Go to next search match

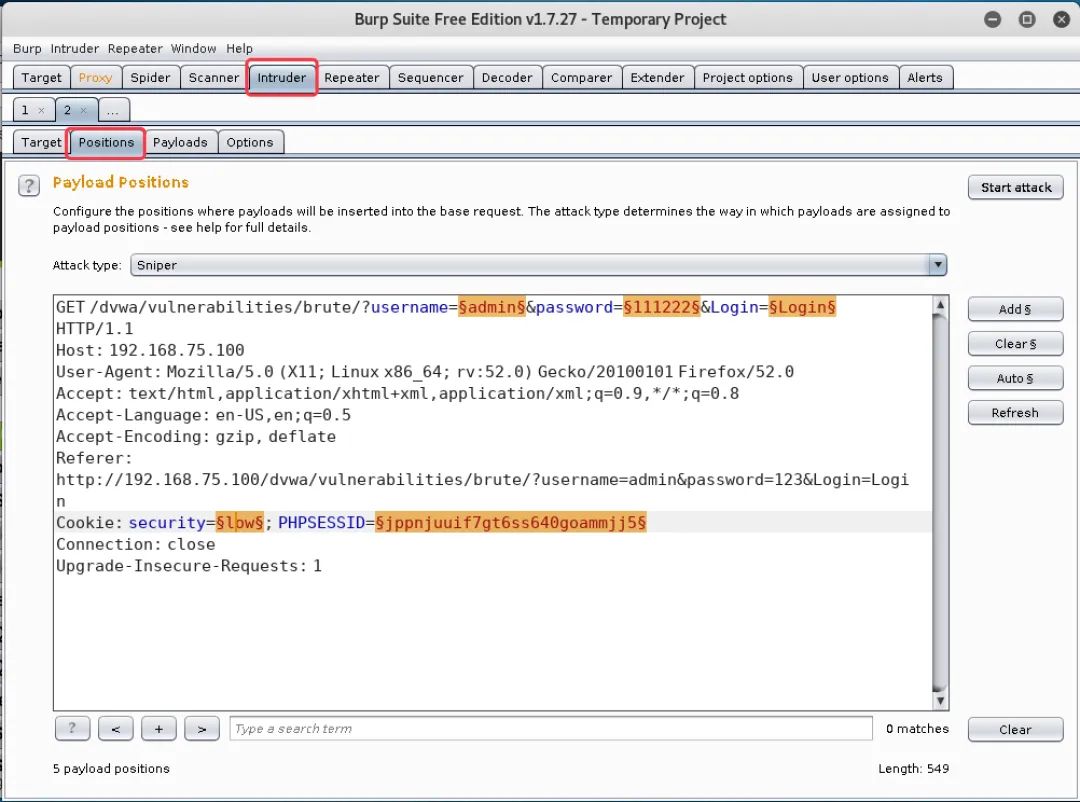[202, 728]
